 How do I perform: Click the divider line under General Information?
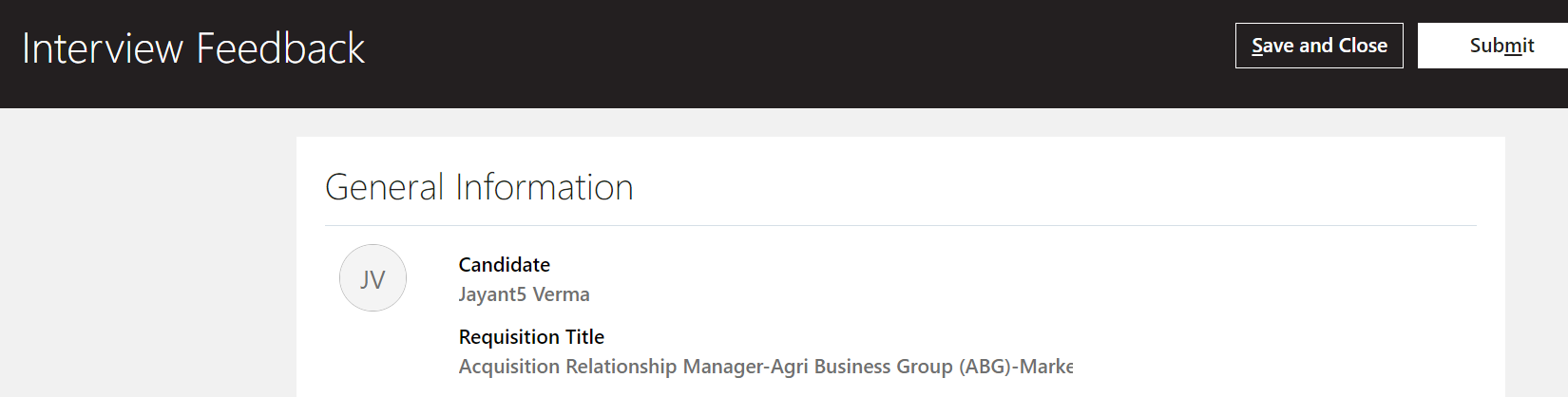tap(901, 226)
